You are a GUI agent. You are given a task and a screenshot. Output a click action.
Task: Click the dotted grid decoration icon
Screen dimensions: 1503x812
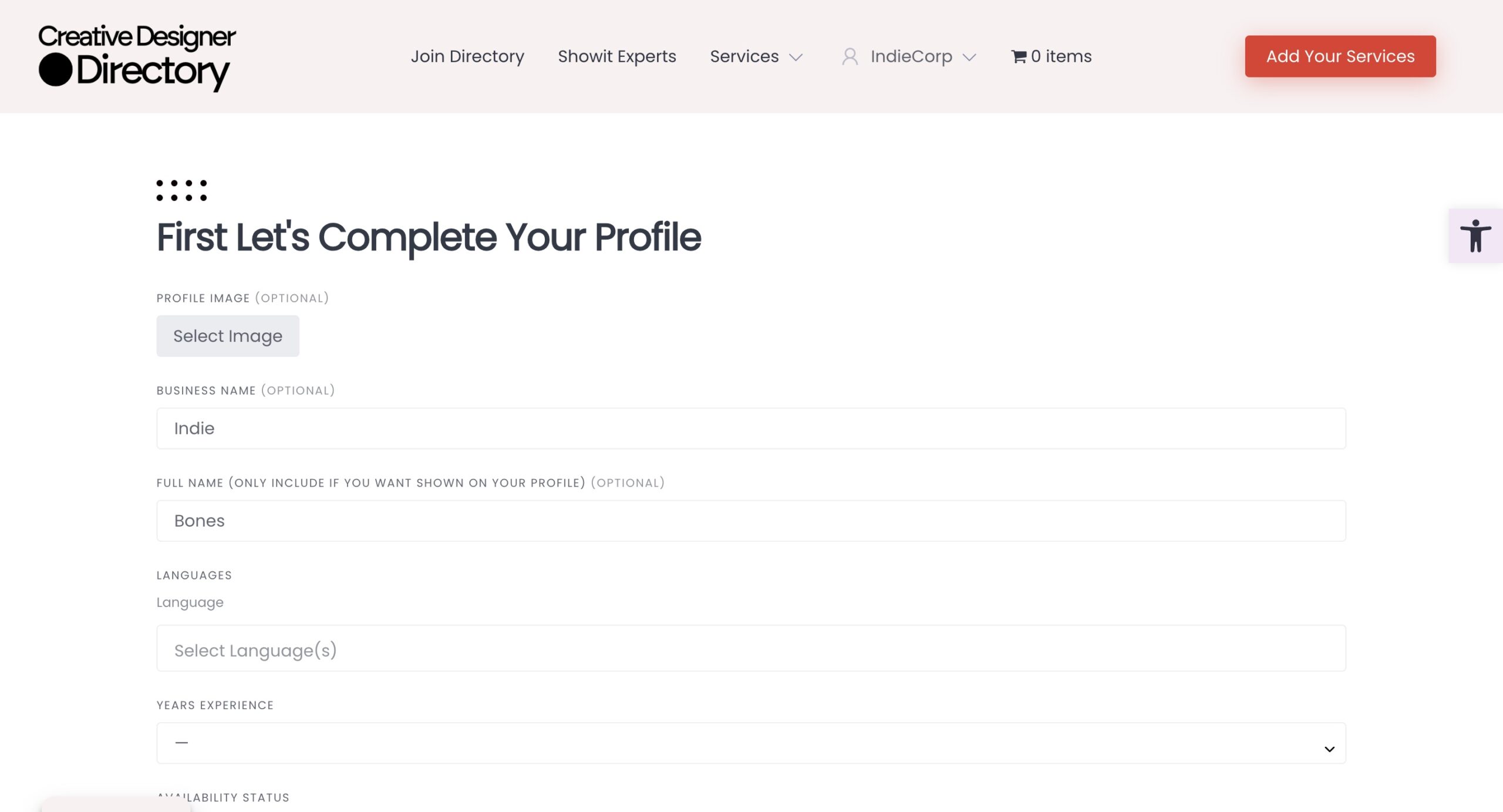tap(181, 190)
